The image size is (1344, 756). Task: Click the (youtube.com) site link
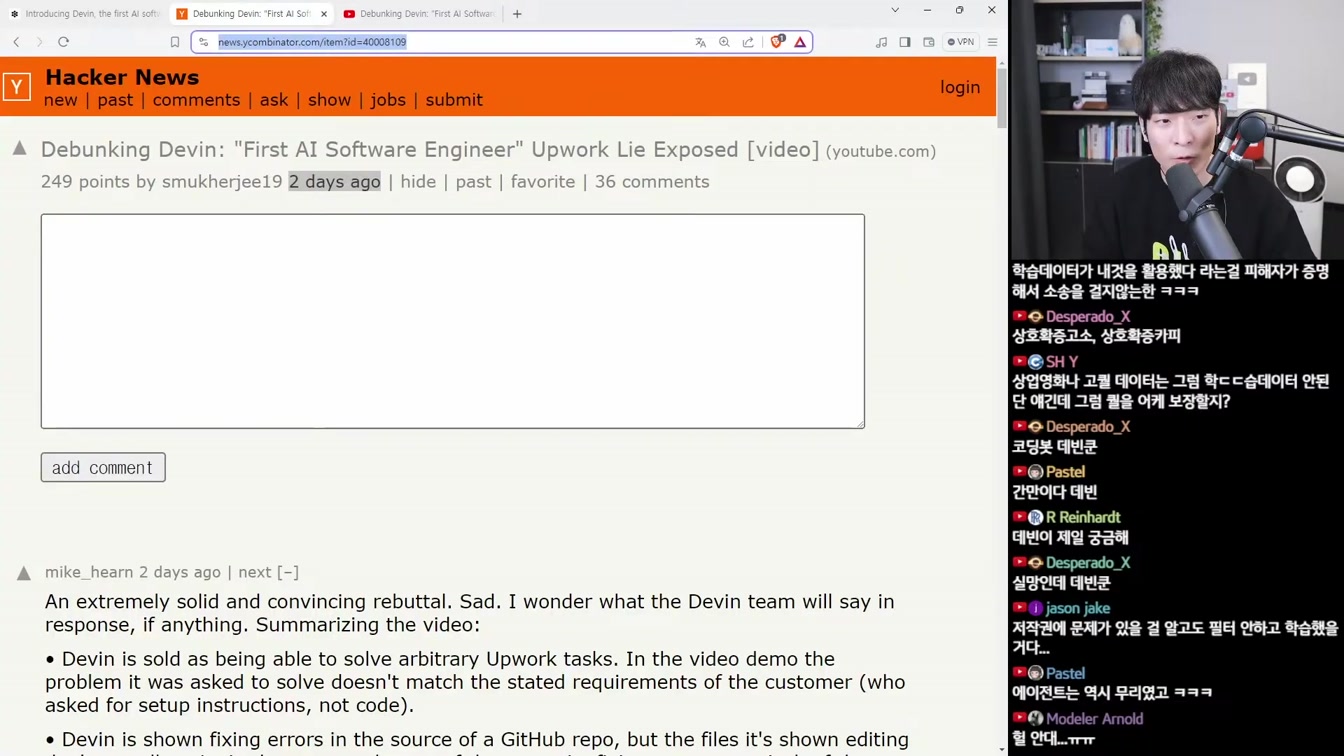pyautogui.click(x=881, y=151)
